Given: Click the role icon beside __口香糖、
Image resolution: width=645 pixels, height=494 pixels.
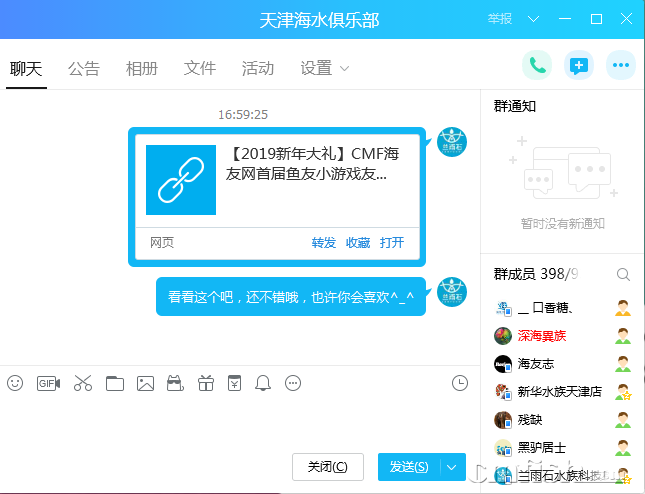Looking at the screenshot, I should [623, 308].
